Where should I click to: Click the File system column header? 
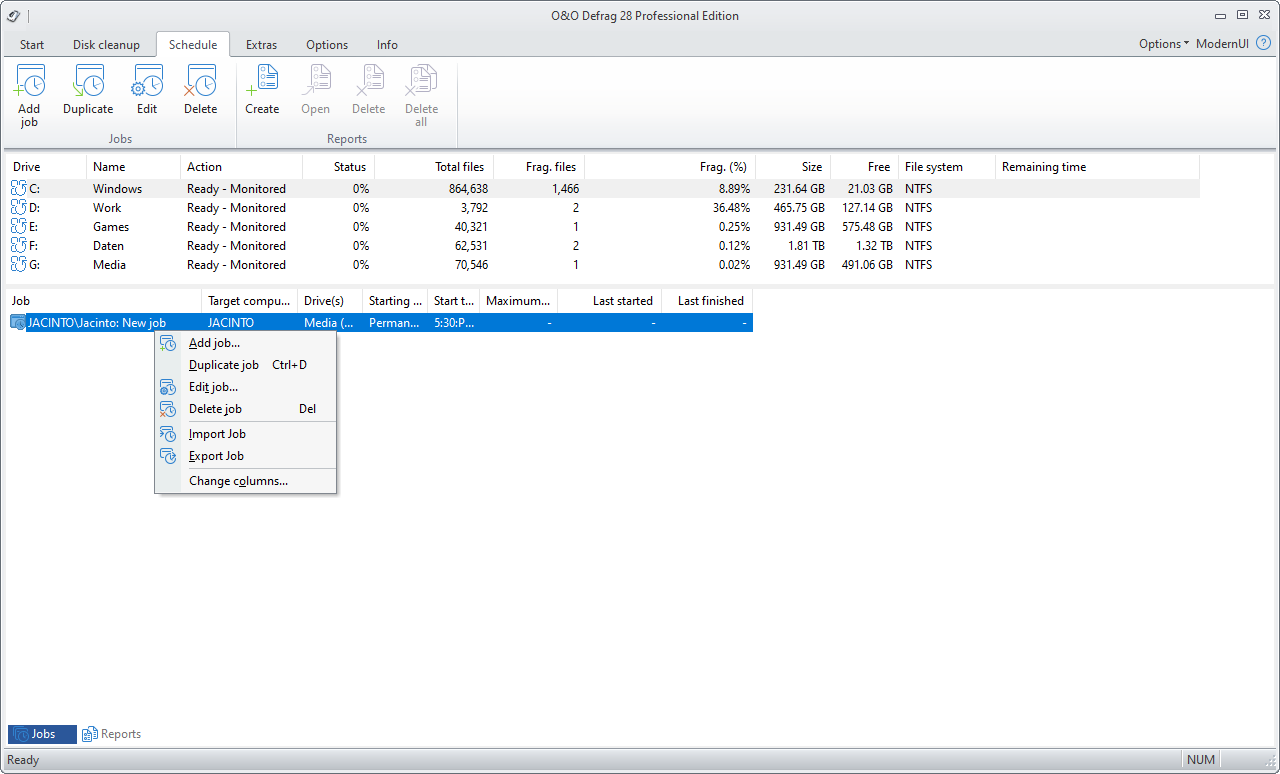[x=946, y=167]
